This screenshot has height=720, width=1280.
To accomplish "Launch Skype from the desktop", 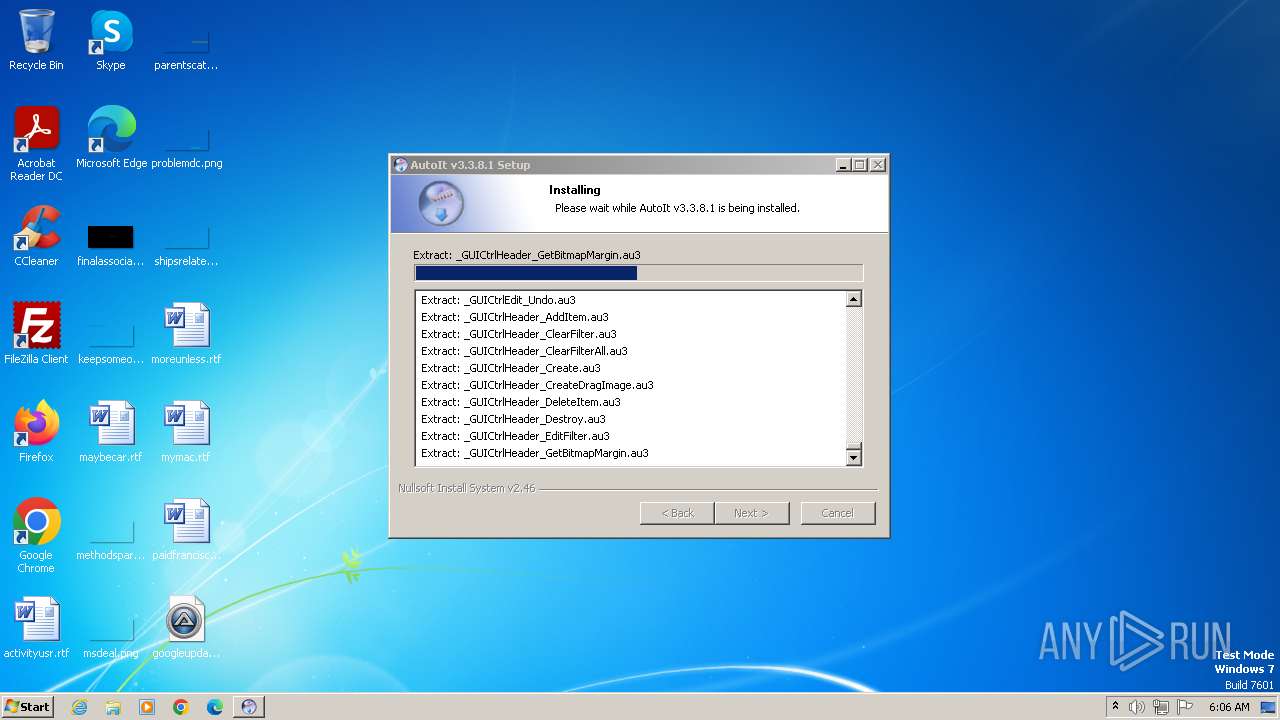I will [x=111, y=40].
